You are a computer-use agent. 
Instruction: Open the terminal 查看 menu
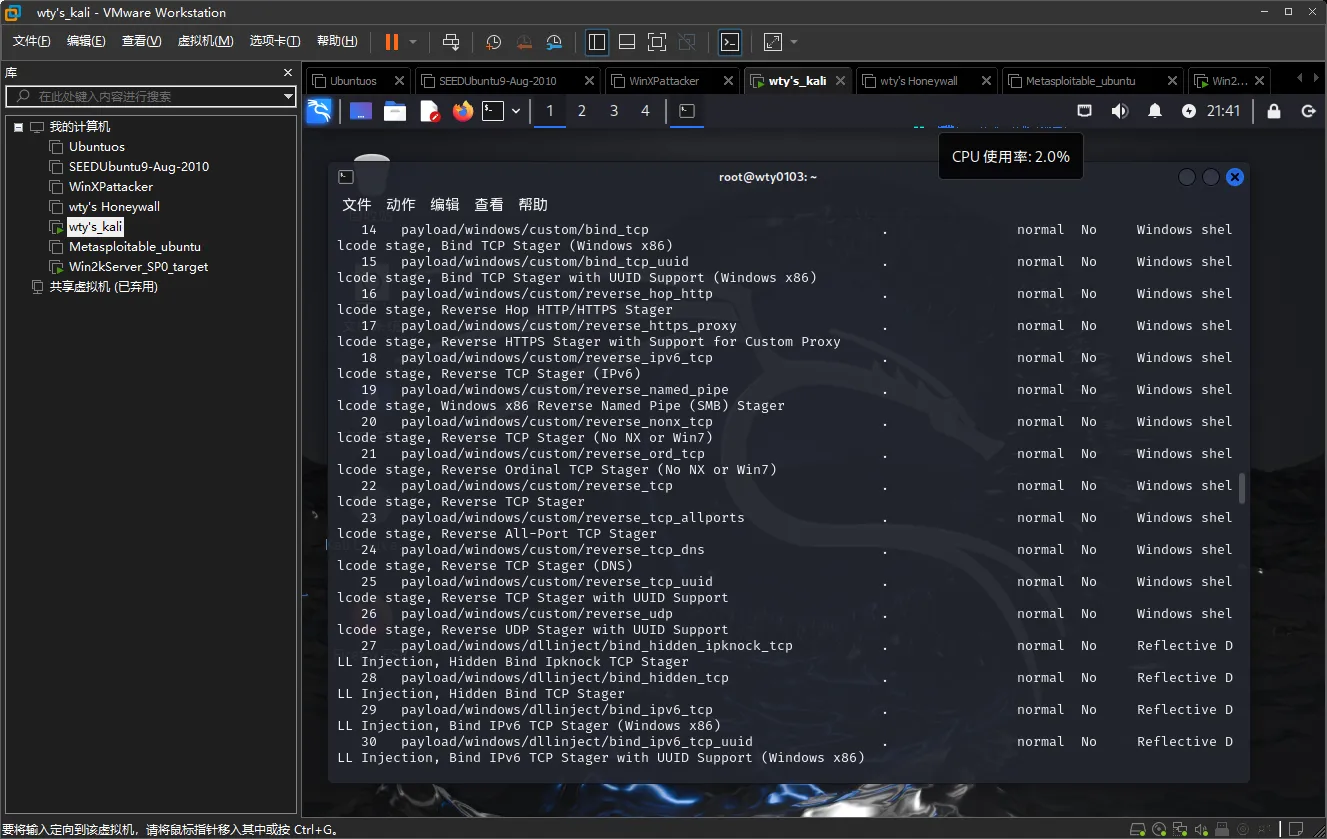click(x=489, y=204)
